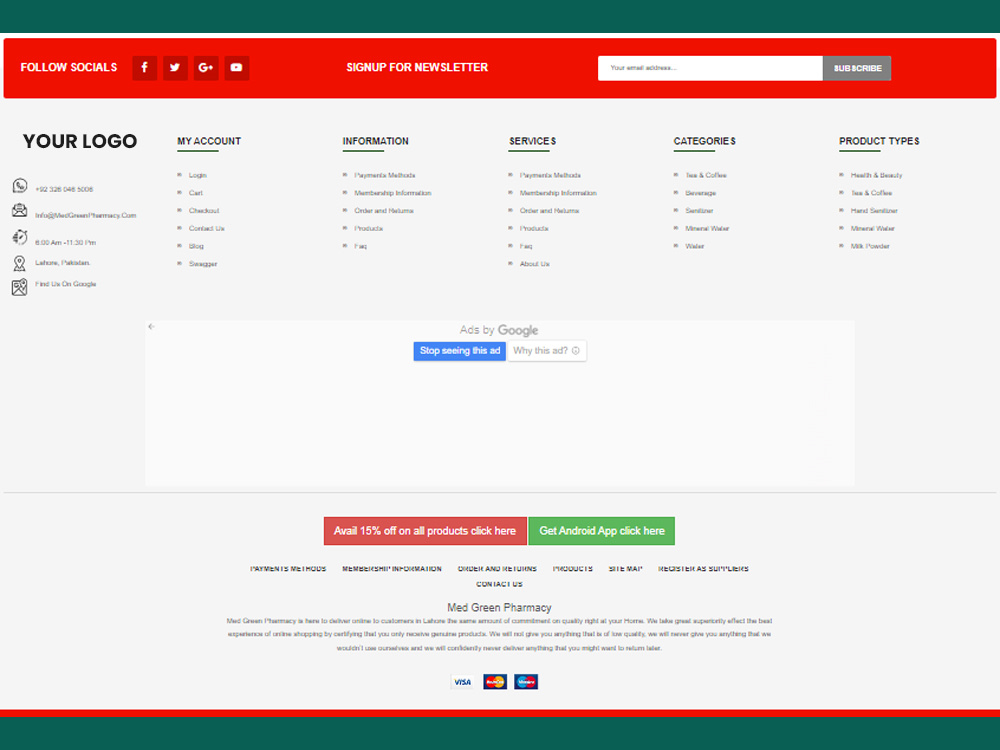Open SITE MAP in bottom menu
This screenshot has height=750, width=1000.
coord(626,569)
